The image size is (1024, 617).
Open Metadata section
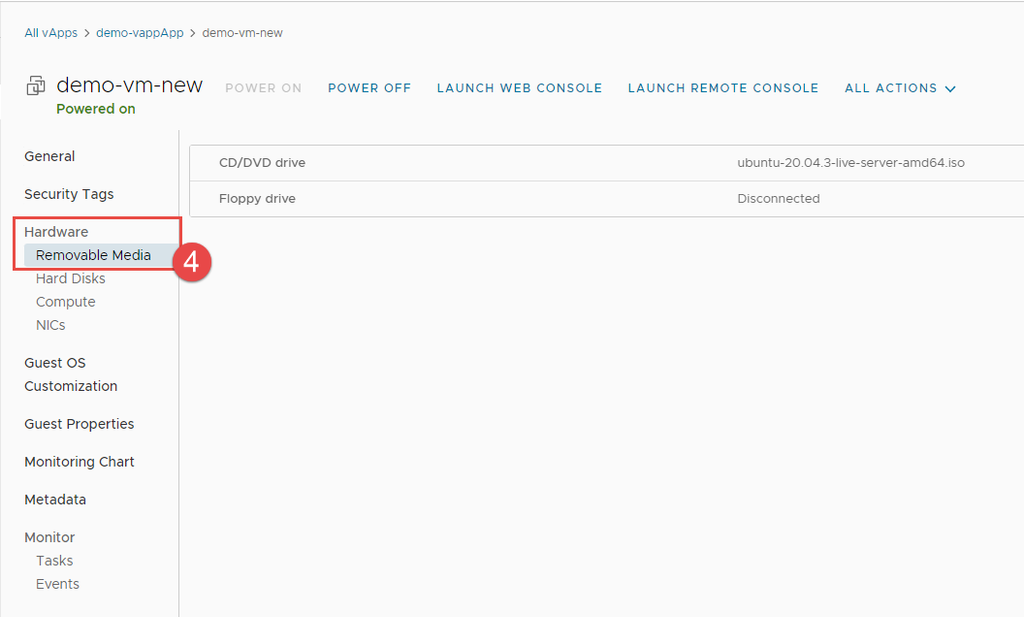click(55, 500)
